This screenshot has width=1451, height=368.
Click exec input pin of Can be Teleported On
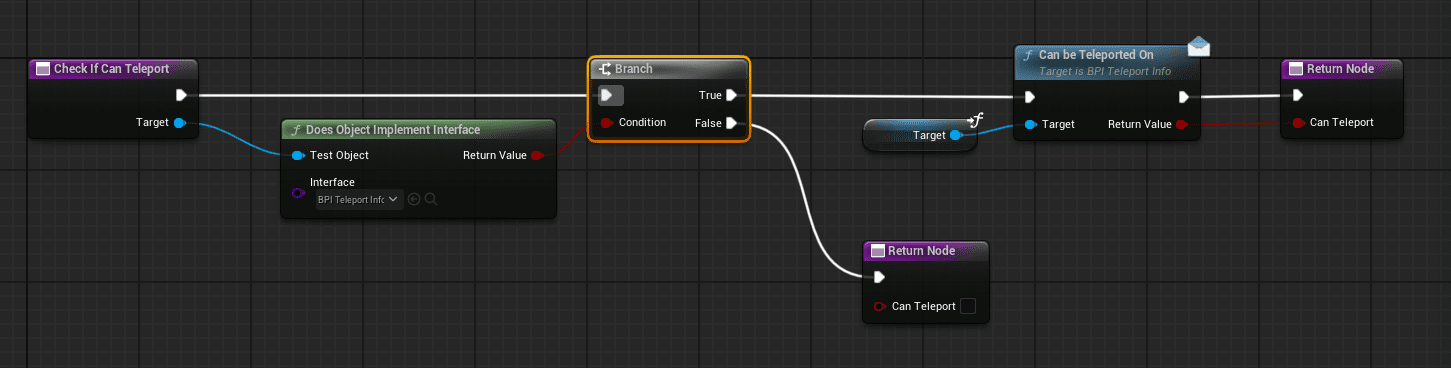(x=1030, y=97)
